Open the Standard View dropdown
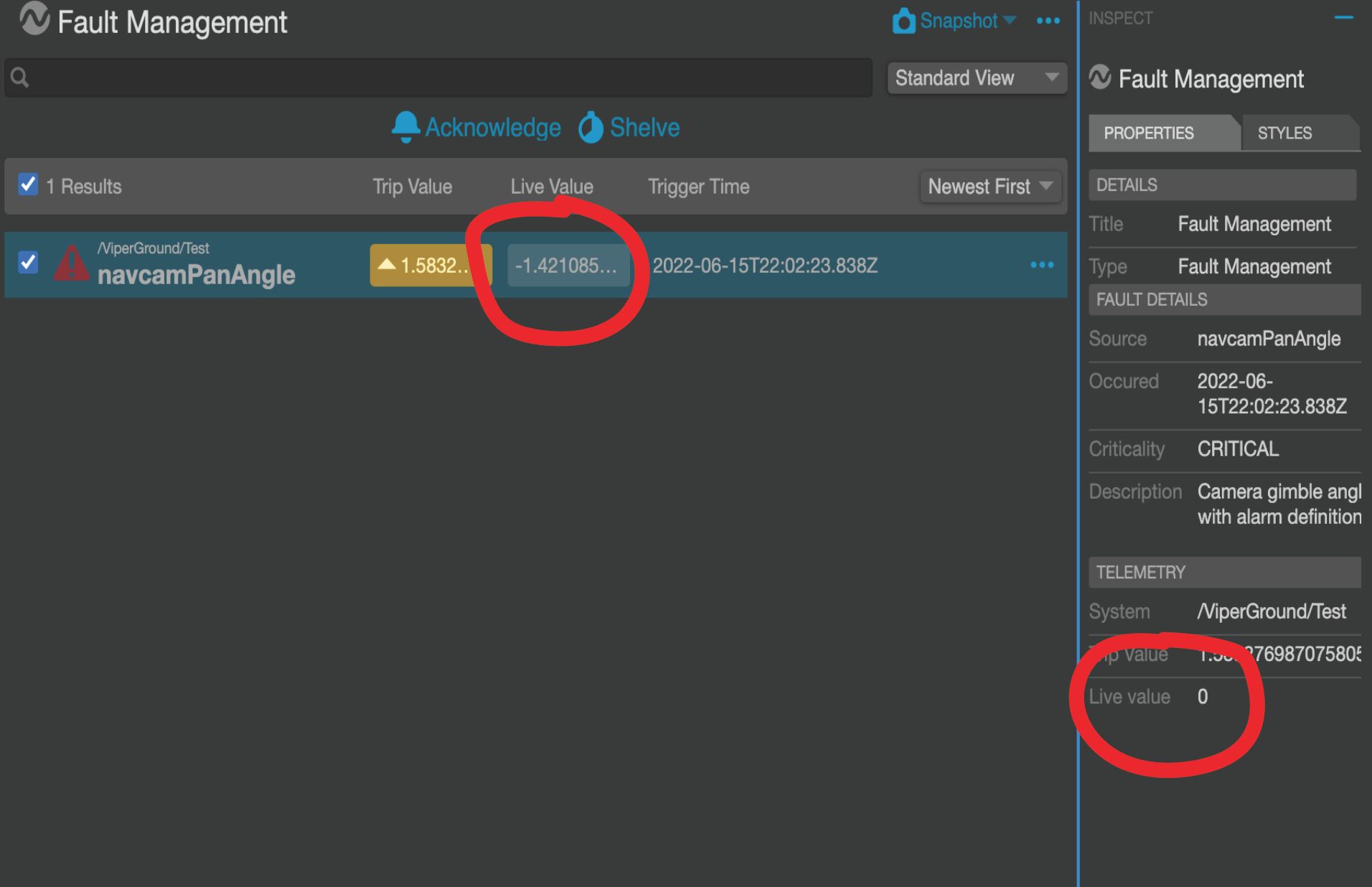Screen dimensions: 1372x887 click(976, 78)
